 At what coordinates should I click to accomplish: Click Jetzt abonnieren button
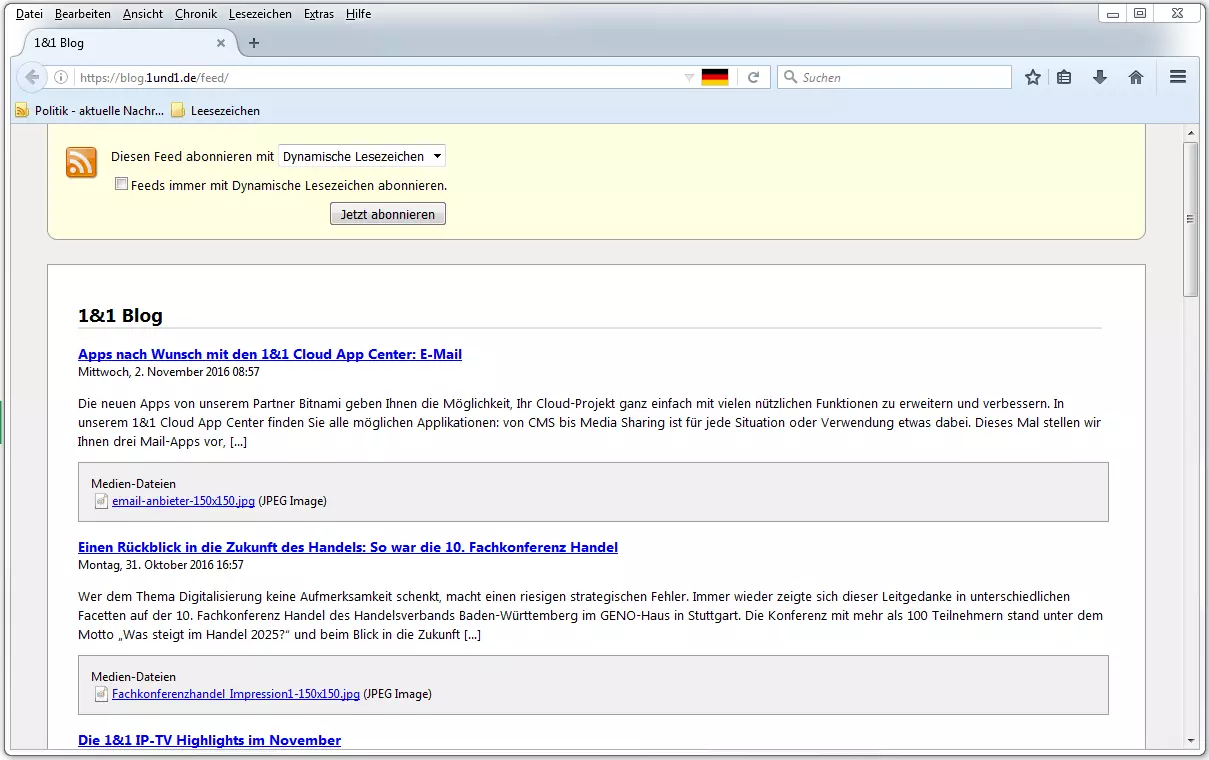[388, 214]
